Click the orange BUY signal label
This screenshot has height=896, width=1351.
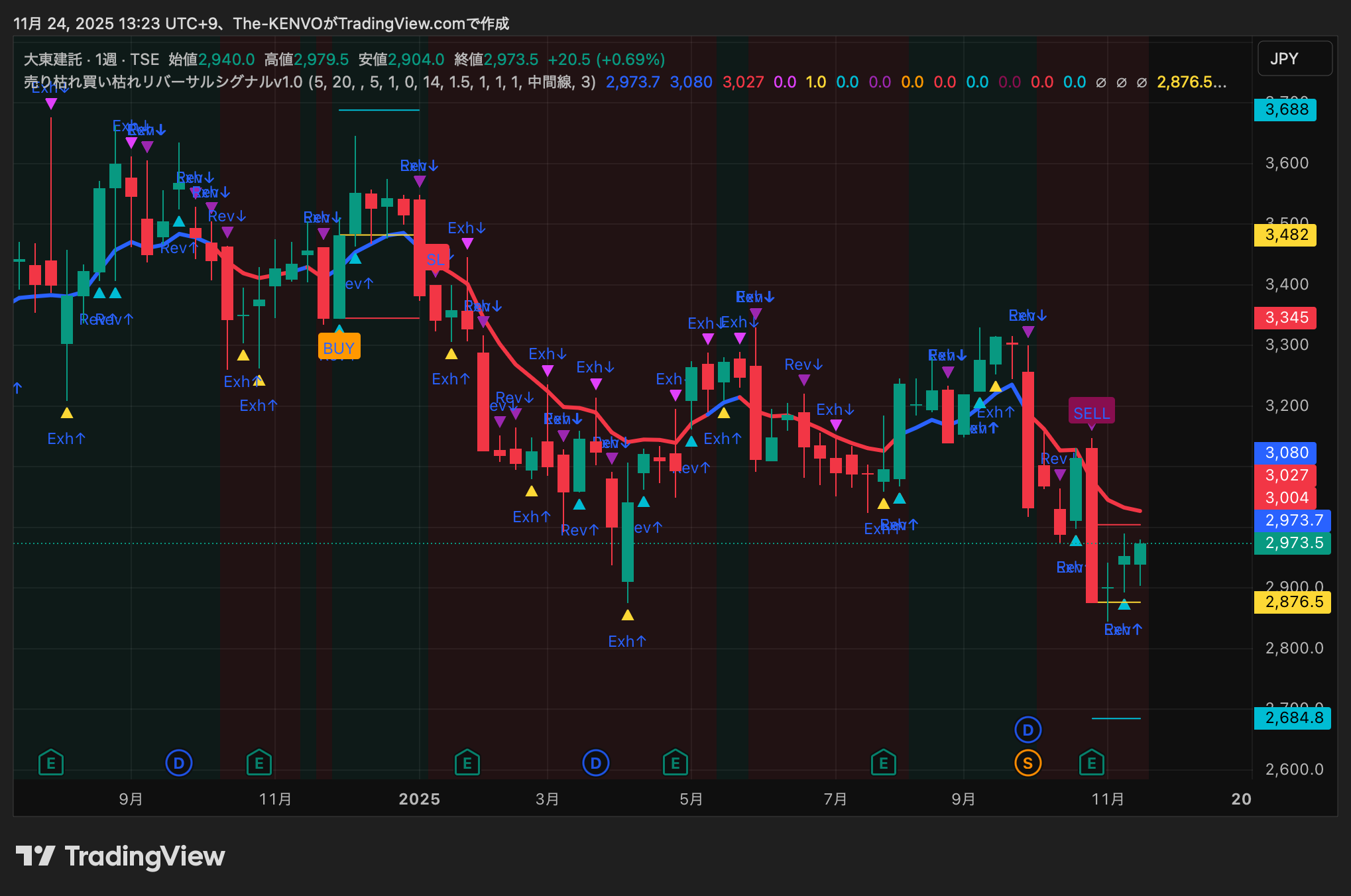339,347
